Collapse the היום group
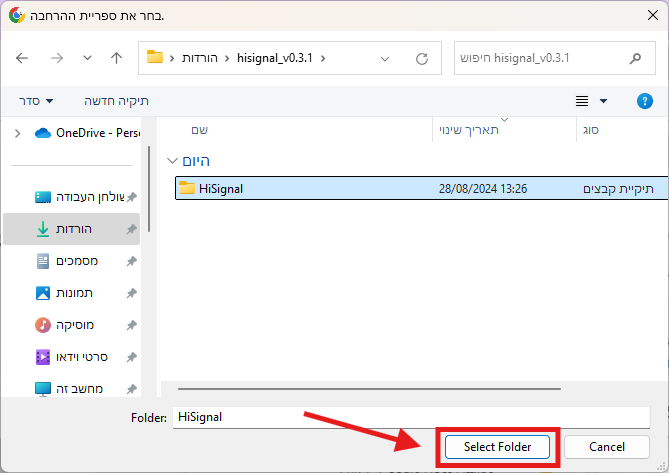Image resolution: width=669 pixels, height=473 pixels. pos(174,160)
